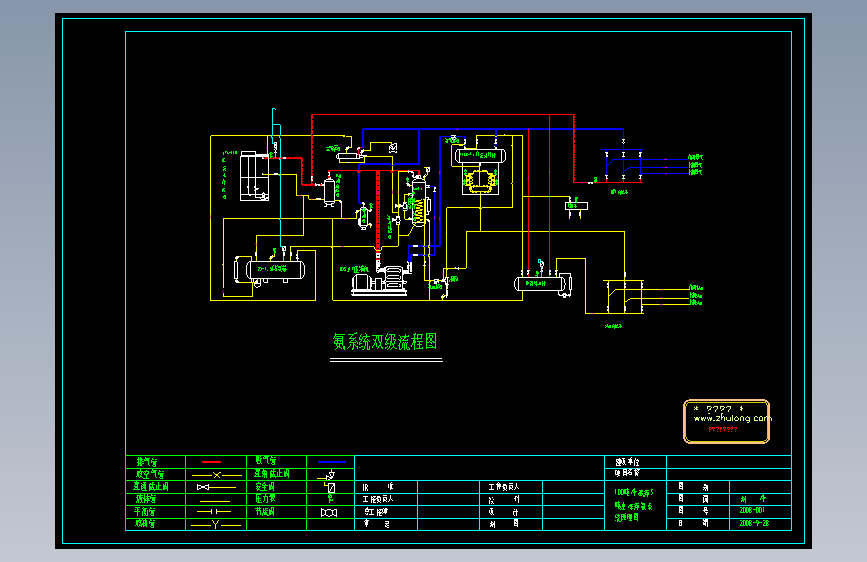Select the yellow ammonia pump symbol
The height and width of the screenshot is (562, 867).
(479, 181)
